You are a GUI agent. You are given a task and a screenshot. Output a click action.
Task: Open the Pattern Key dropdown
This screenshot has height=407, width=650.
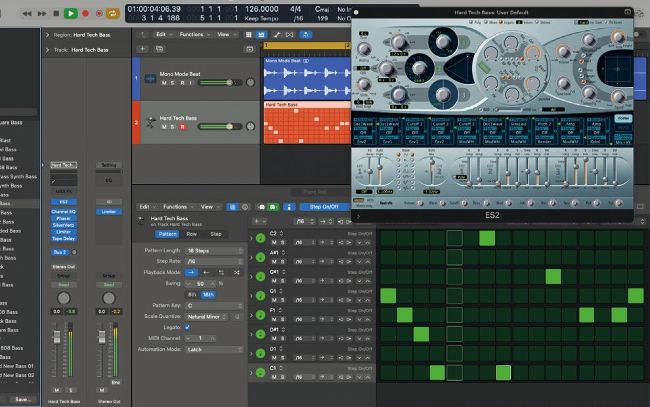click(x=214, y=305)
